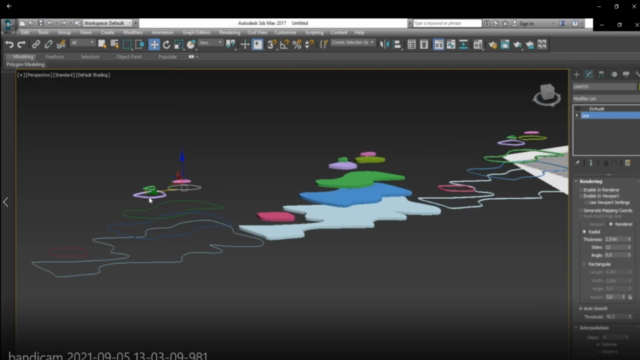Click Sign In link
Viewport: 640px width, 360px height.
tap(526, 24)
